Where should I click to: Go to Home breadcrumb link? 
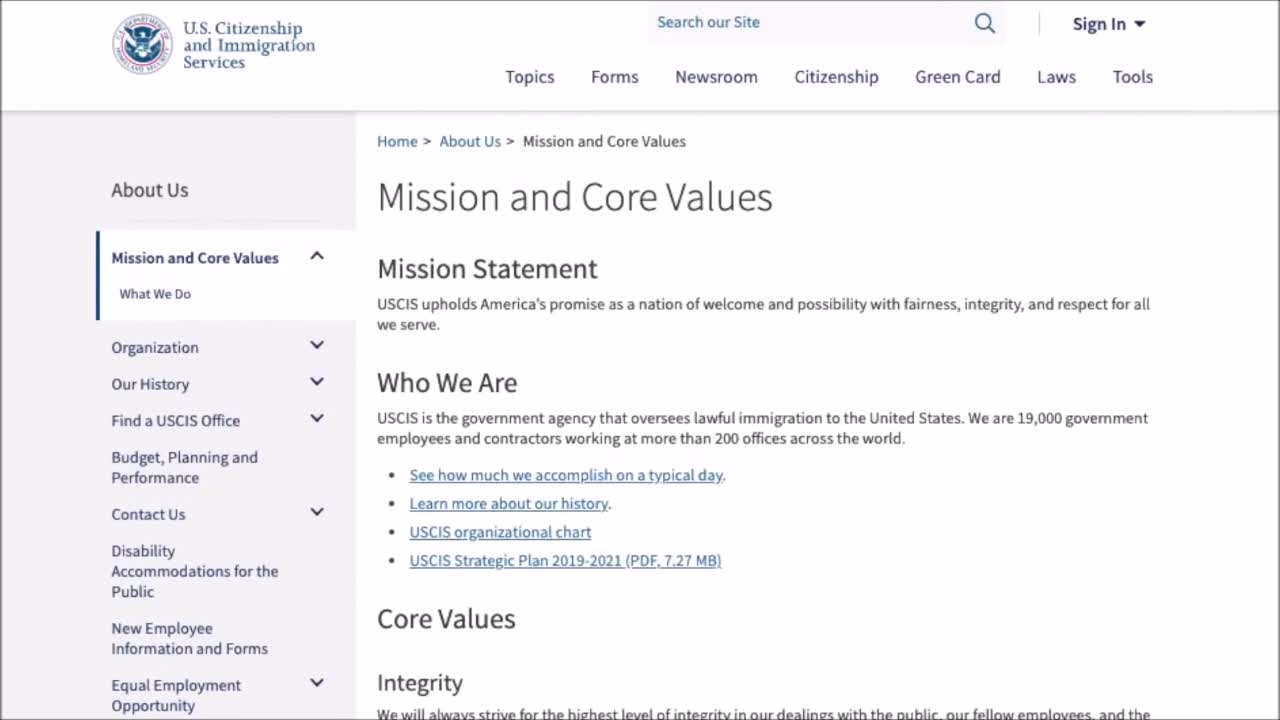pyautogui.click(x=397, y=141)
